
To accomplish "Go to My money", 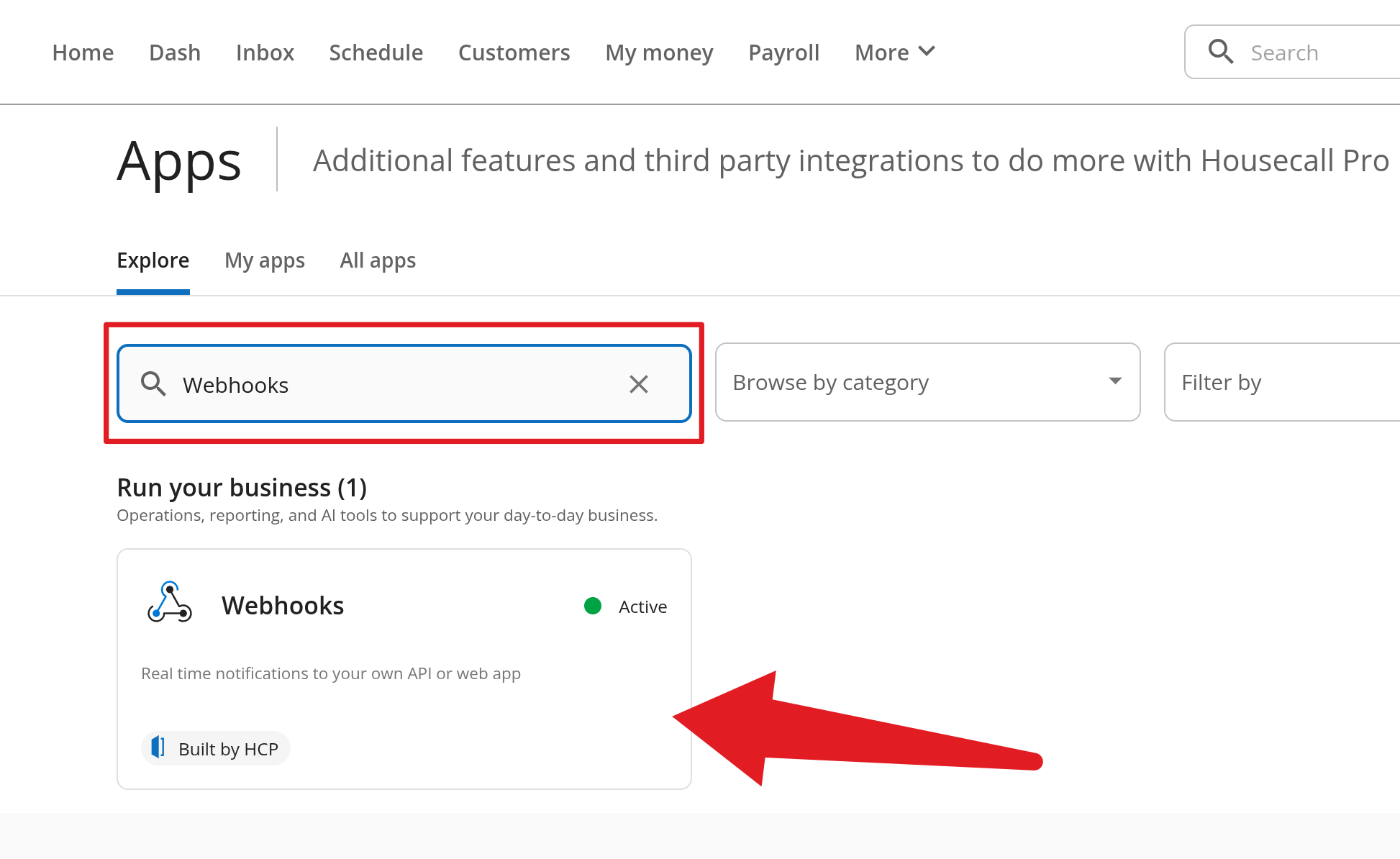I will pos(659,53).
